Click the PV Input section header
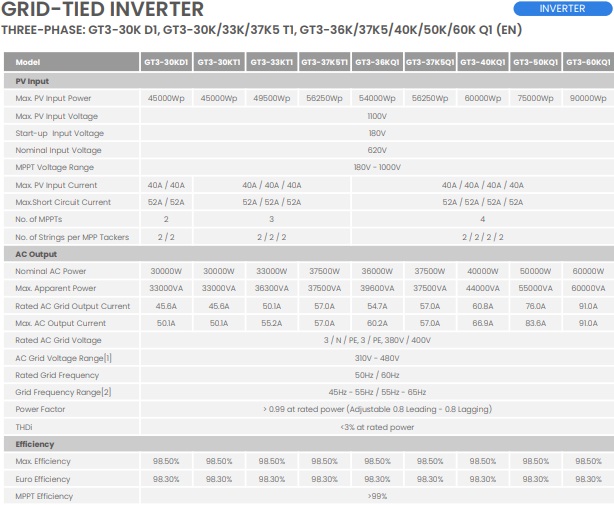The width and height of the screenshot is (614, 505). tap(33, 81)
